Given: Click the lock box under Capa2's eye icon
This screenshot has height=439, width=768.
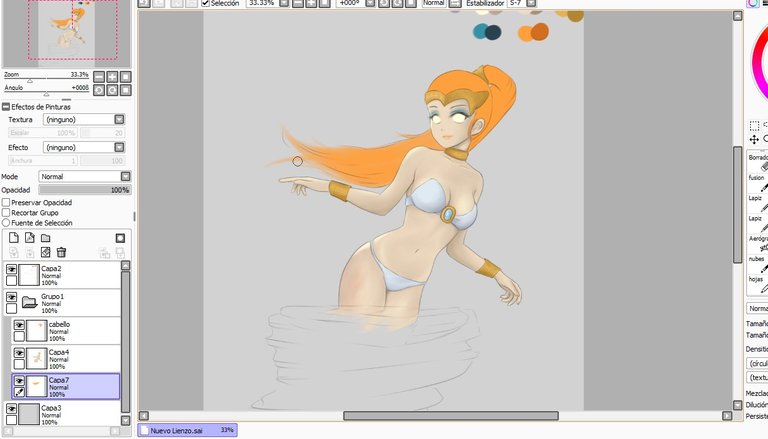Looking at the screenshot, I should click(x=11, y=281).
